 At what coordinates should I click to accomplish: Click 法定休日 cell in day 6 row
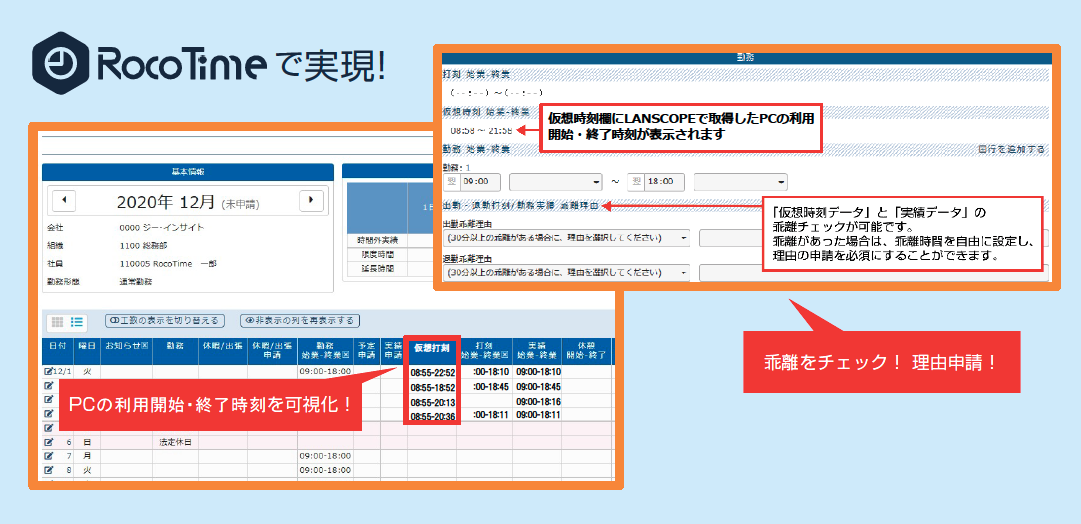(x=175, y=442)
